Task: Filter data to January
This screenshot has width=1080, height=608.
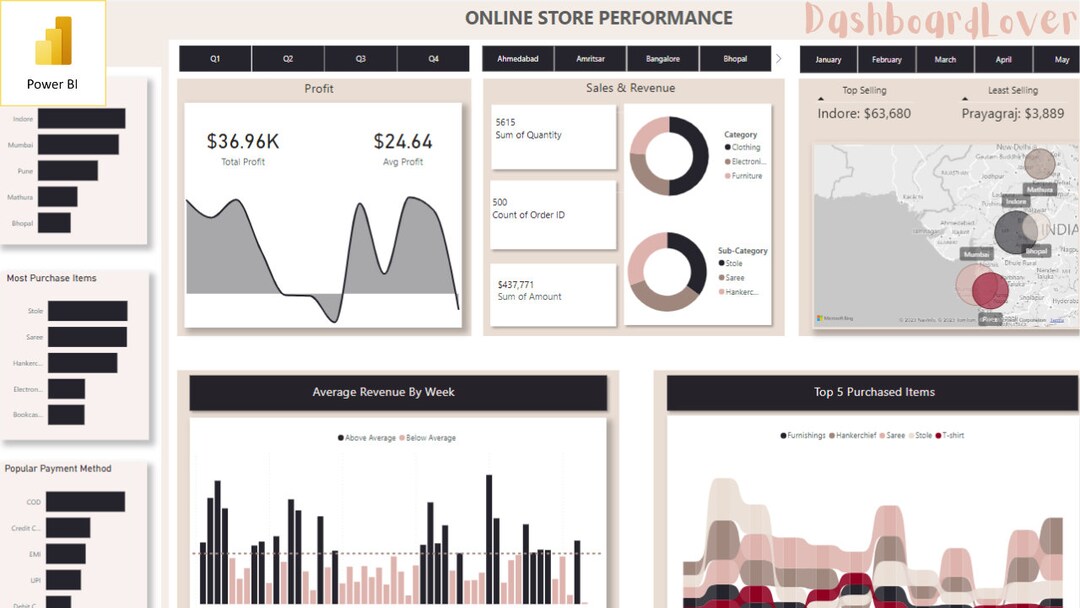Action: 827,59
